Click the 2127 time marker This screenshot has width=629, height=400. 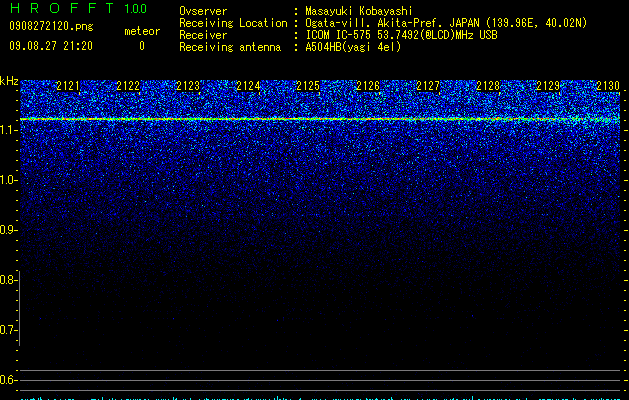[428, 86]
